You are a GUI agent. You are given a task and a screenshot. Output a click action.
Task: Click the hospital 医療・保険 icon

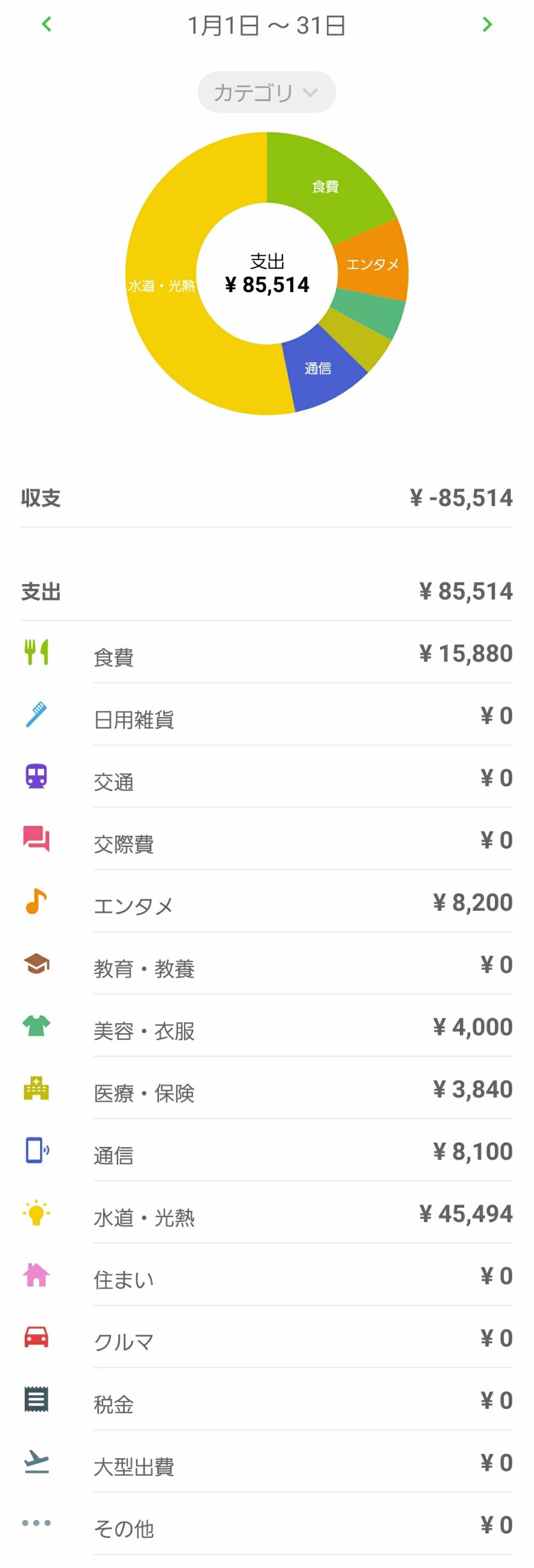tap(36, 1088)
